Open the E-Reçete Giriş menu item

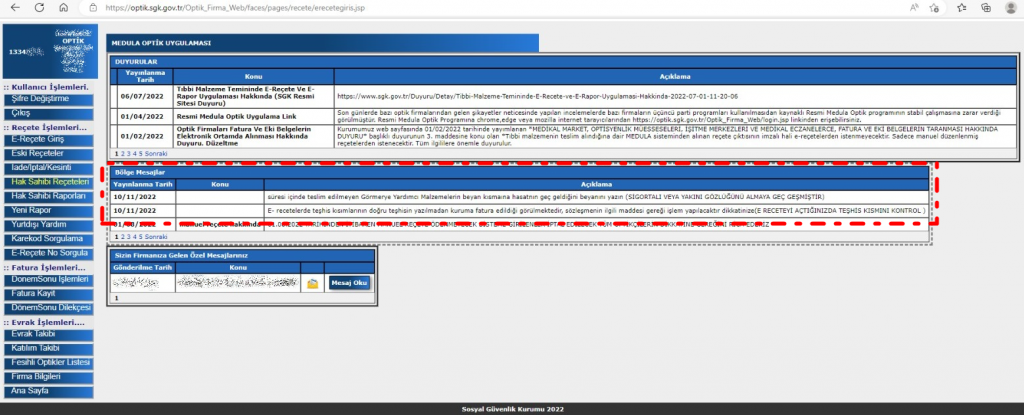[37, 140]
